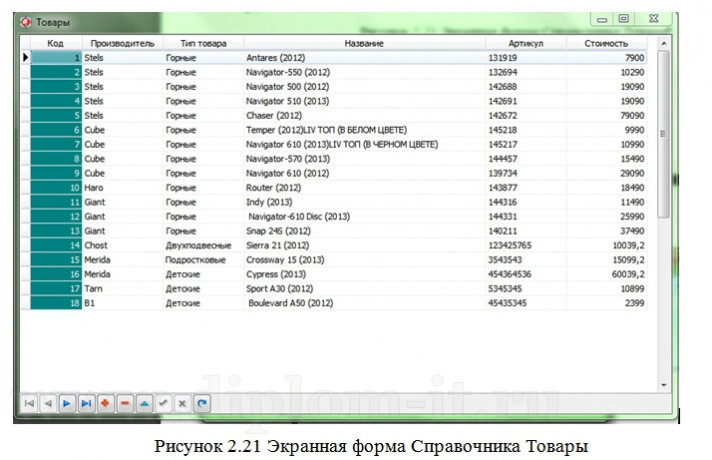Click the vertical scrollbar thumb
This screenshot has height=460, width=712.
coord(663,134)
